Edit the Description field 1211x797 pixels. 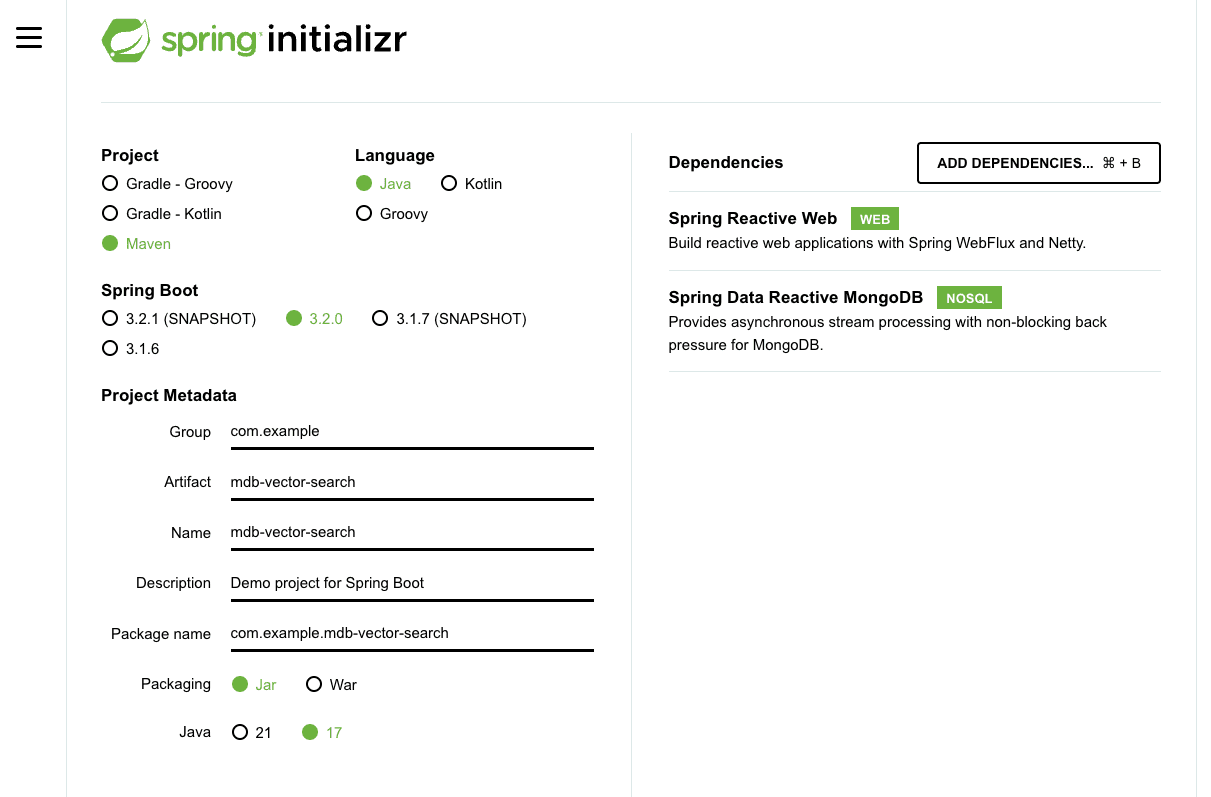point(411,583)
